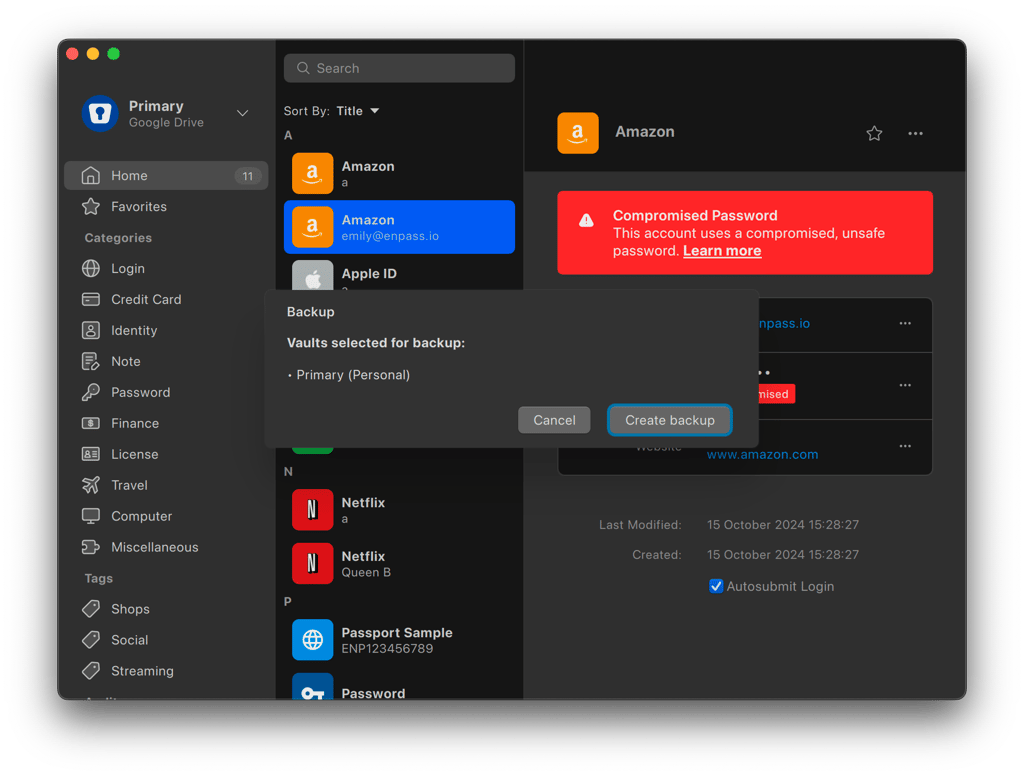
Task: Click the Primary (Personal) vault entry in dialog
Action: coord(353,375)
